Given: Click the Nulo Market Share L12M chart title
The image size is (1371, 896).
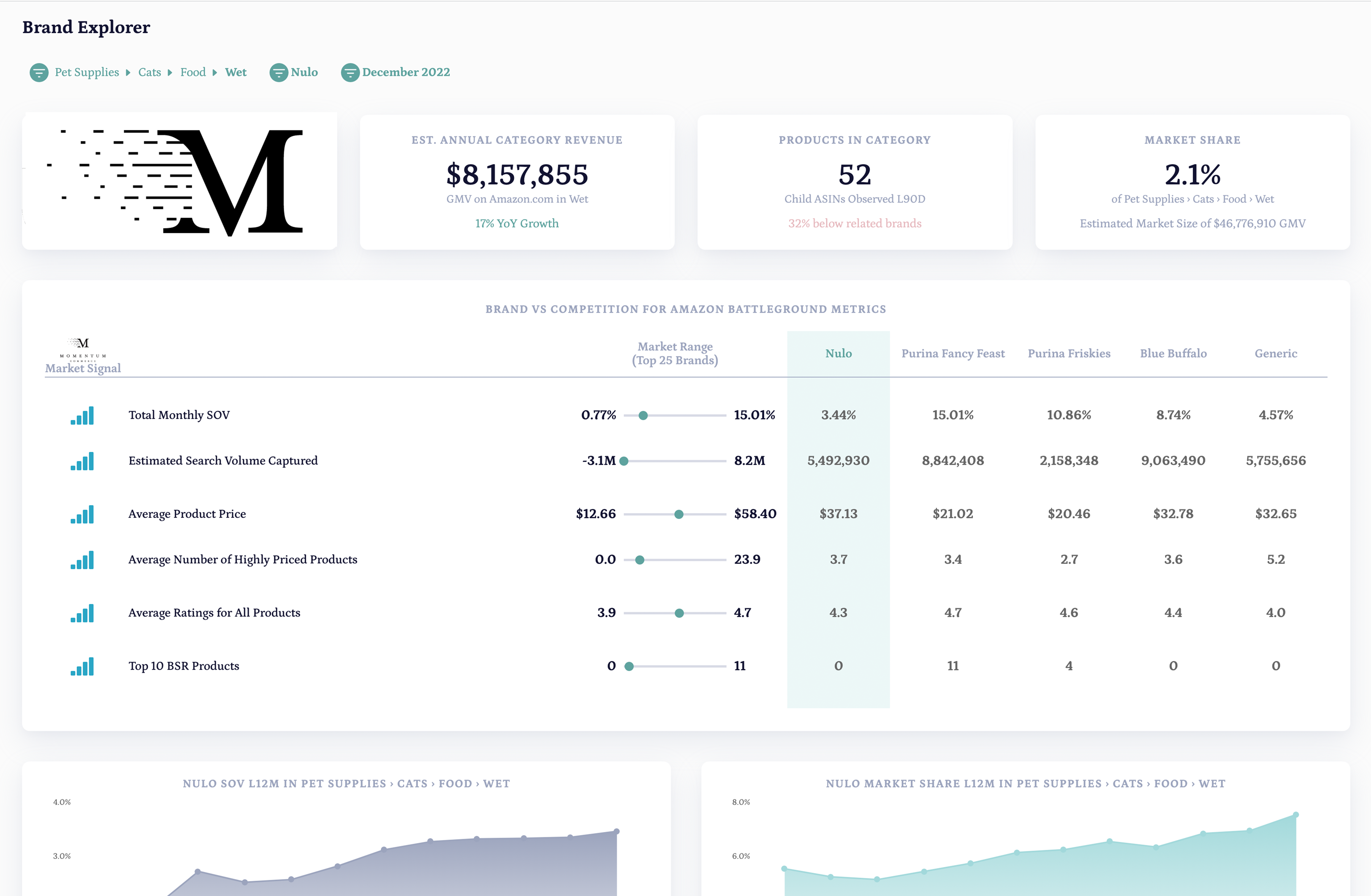Looking at the screenshot, I should coord(1025,784).
